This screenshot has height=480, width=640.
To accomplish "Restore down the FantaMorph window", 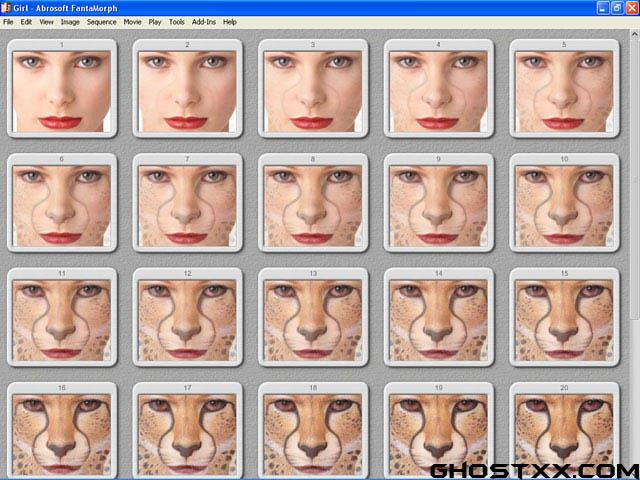I will pyautogui.click(x=618, y=8).
